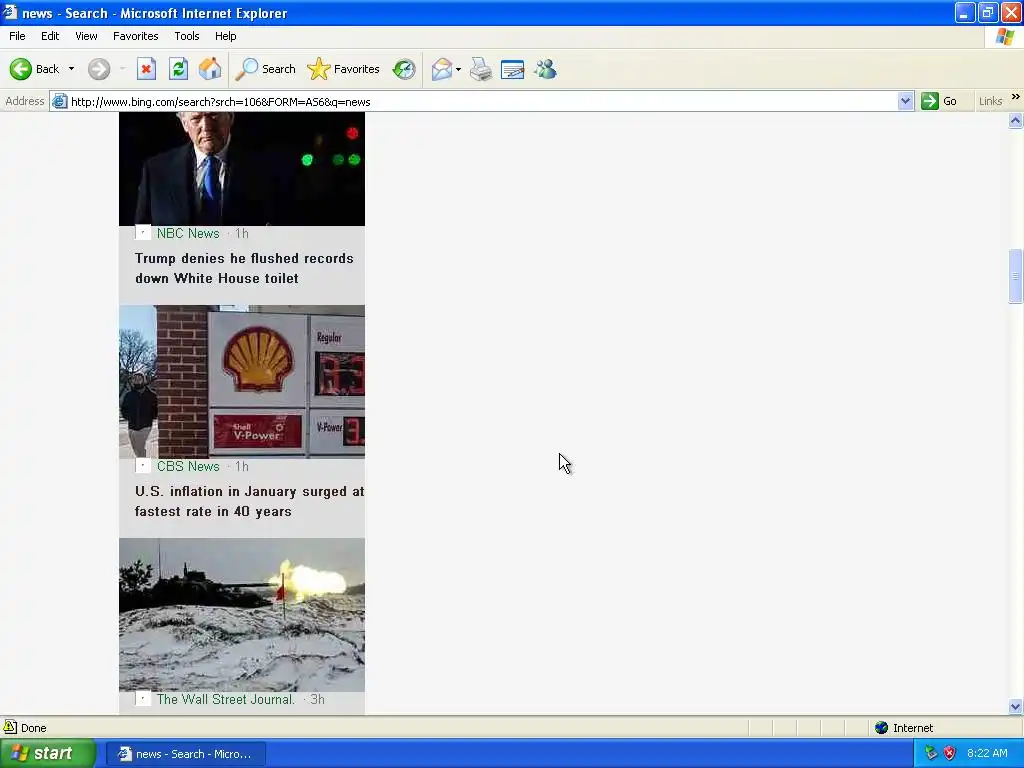Click the scroll up arrow
The width and height of the screenshot is (1024, 768).
(x=1016, y=121)
